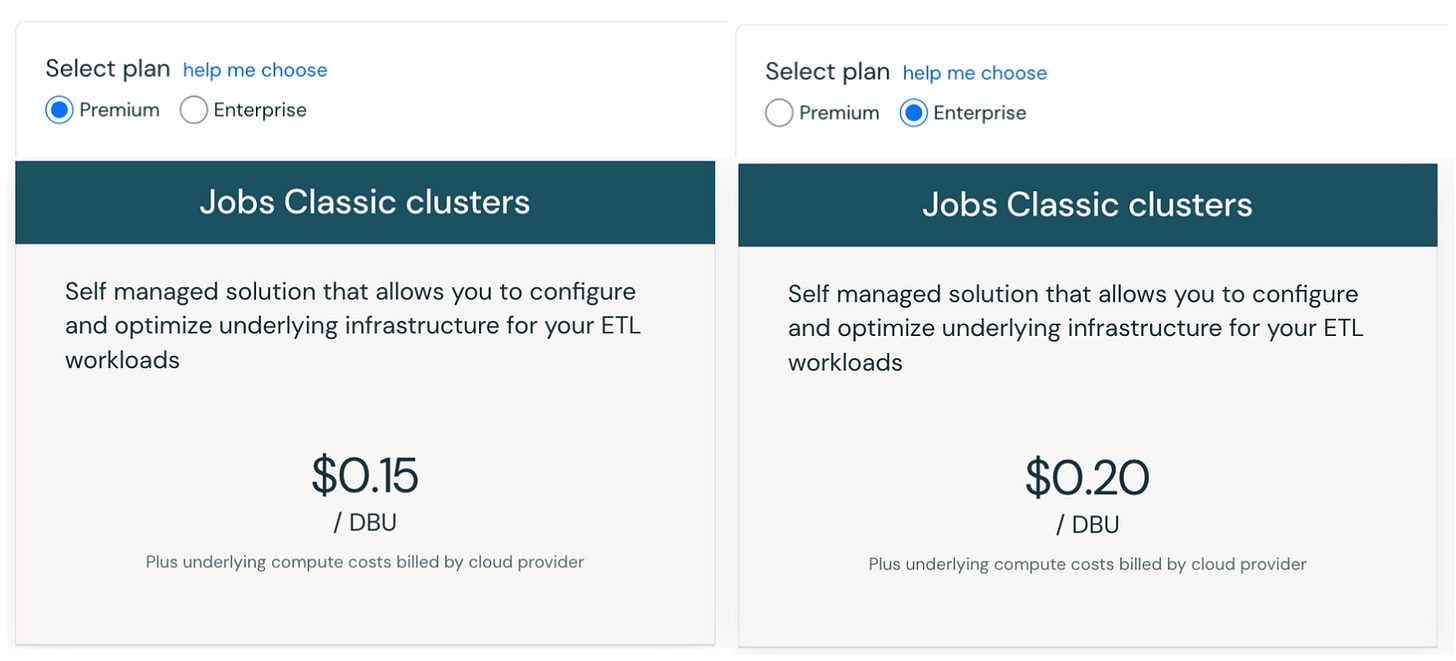Click the right 'Select plan' label
Image resolution: width=1456 pixels, height=661 pixels.
point(828,72)
